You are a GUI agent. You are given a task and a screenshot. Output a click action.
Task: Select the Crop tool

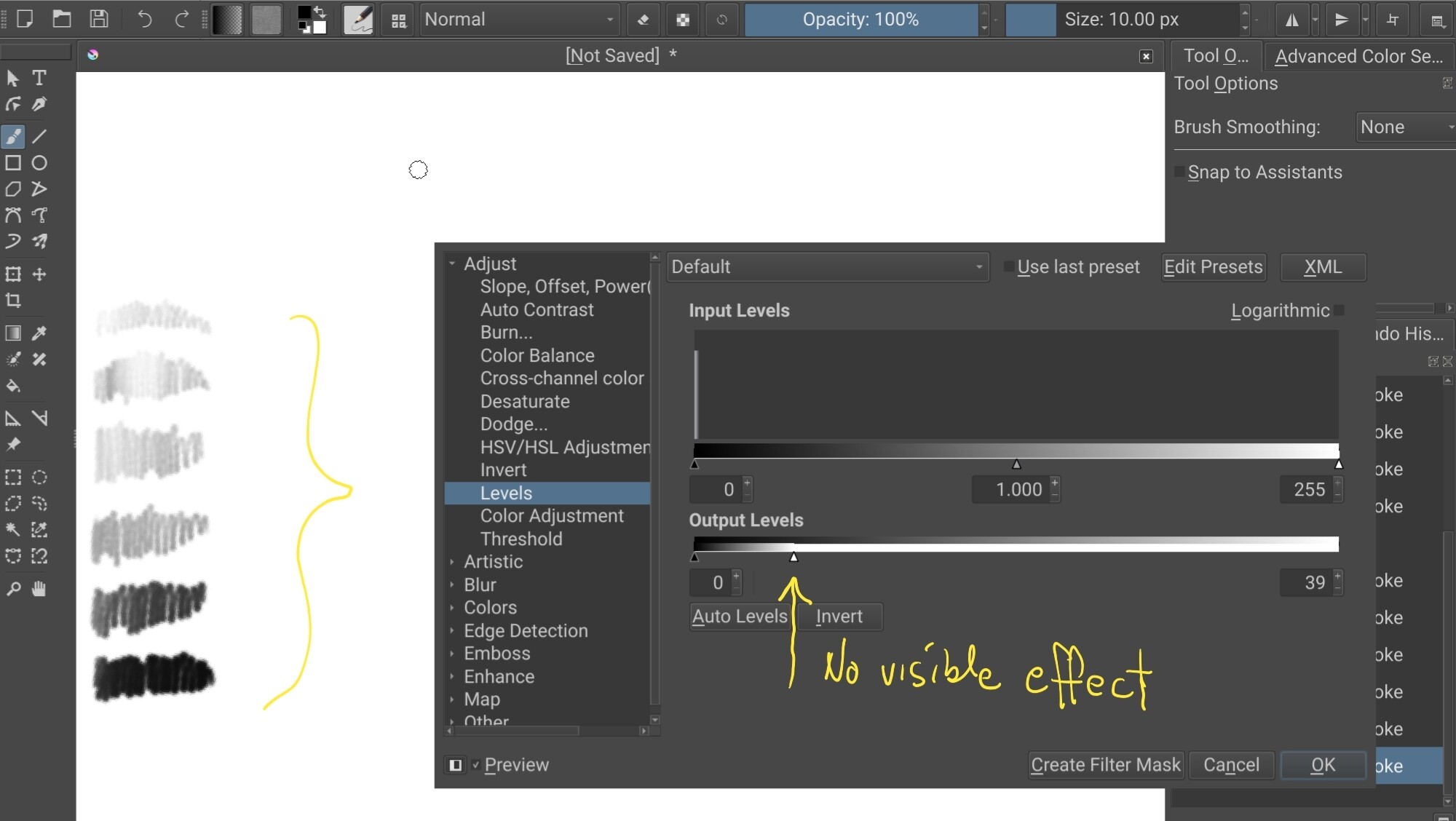click(13, 301)
